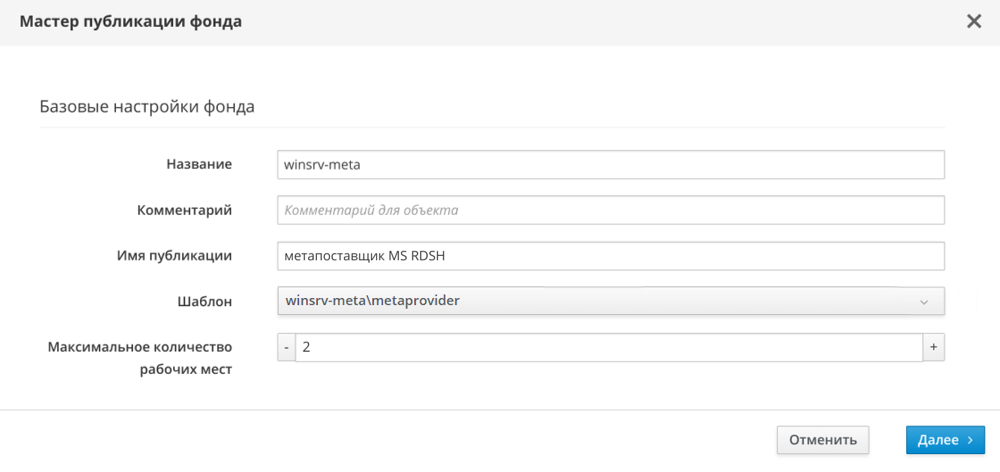Click the Максимальное количество рабочих мест label
The width and height of the screenshot is (1000, 472).
point(140,358)
